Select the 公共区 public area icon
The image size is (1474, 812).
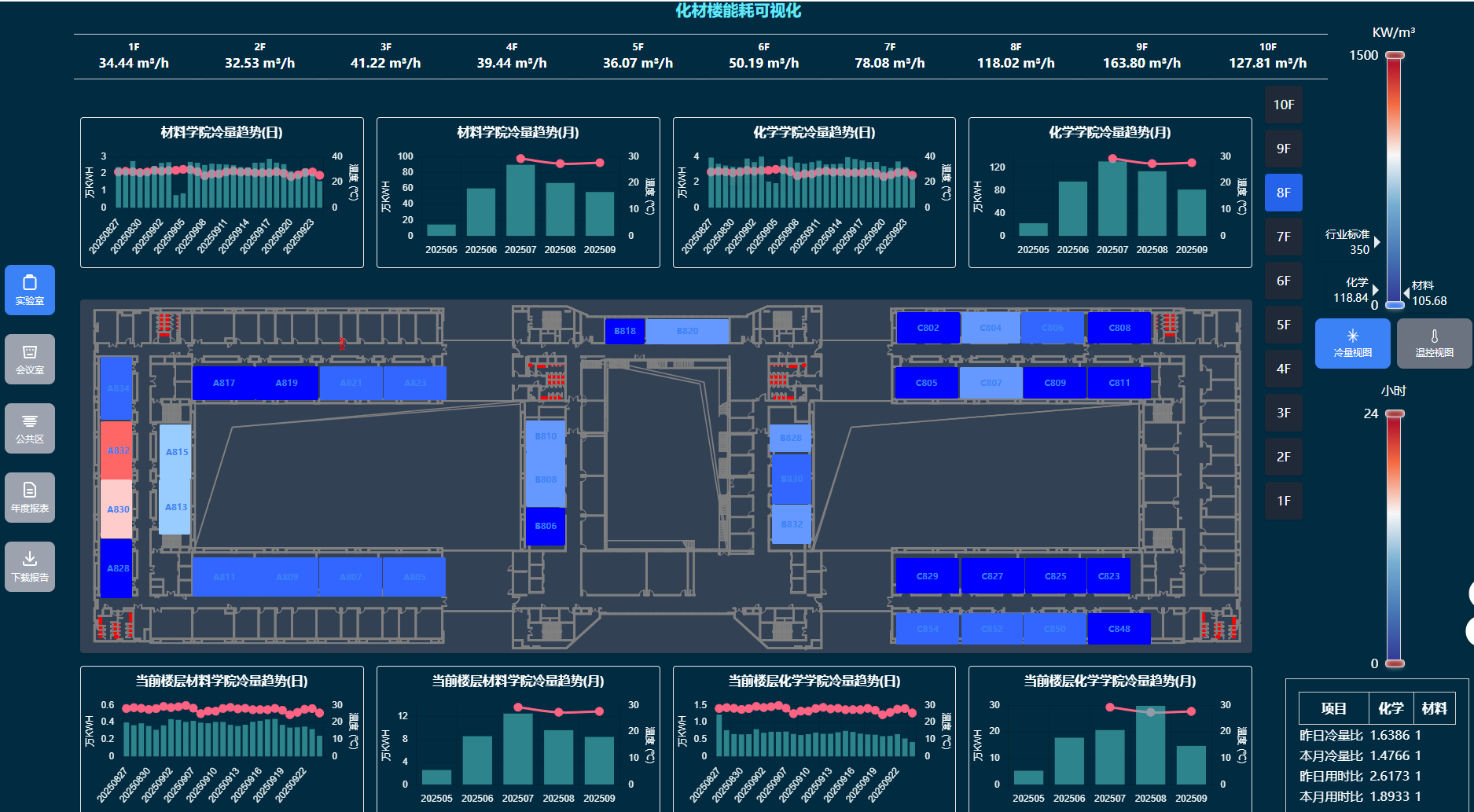30,422
